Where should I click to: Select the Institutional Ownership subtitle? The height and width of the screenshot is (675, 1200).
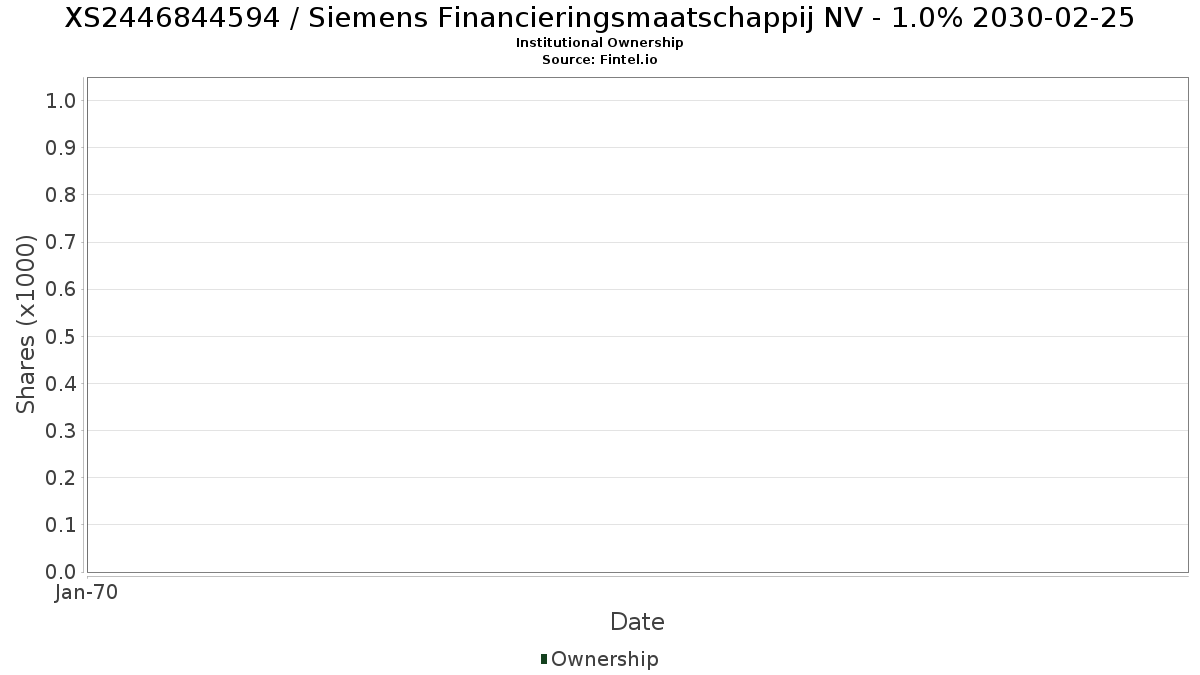tap(599, 43)
